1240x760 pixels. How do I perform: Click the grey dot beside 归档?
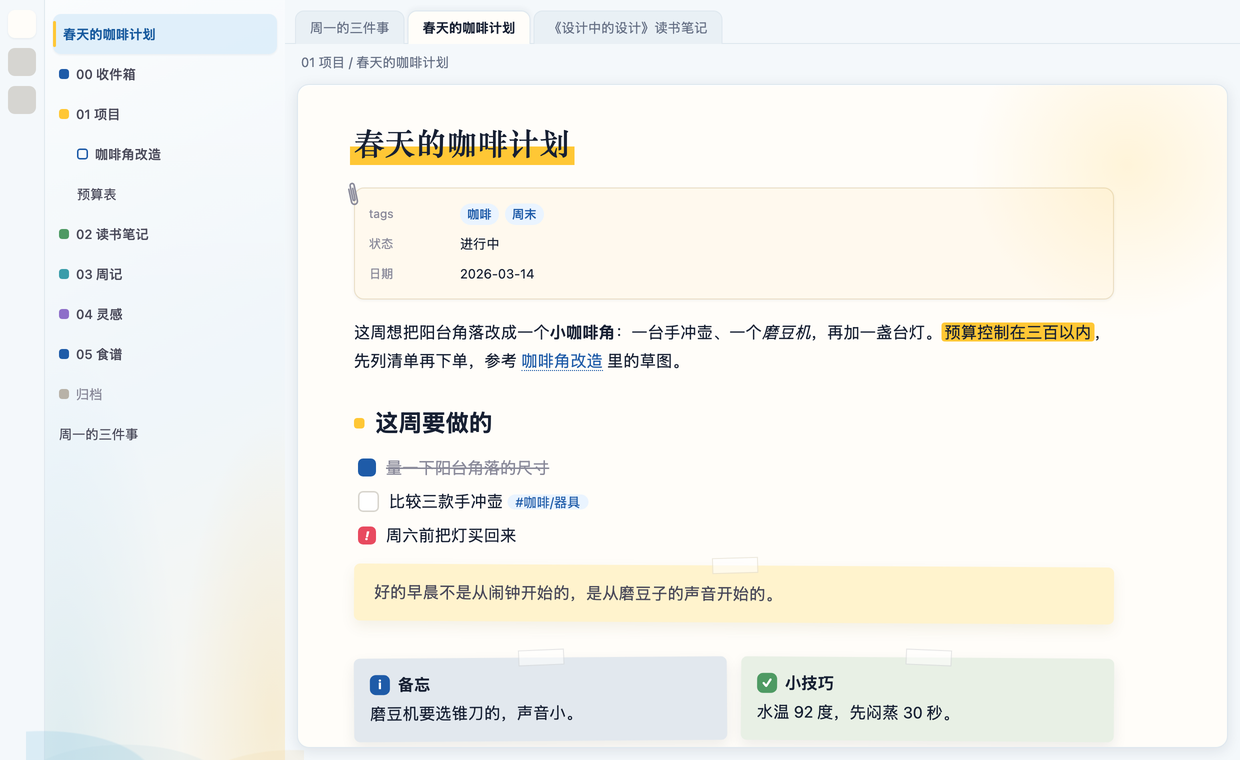coord(64,394)
